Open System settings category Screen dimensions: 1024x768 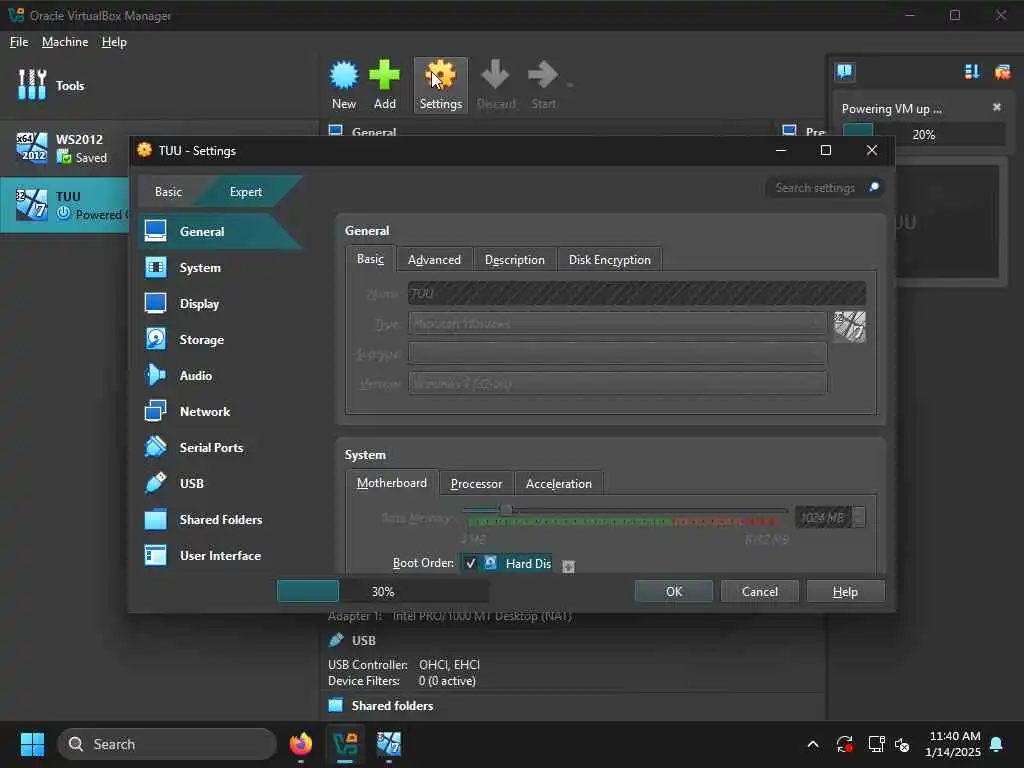[220, 268]
